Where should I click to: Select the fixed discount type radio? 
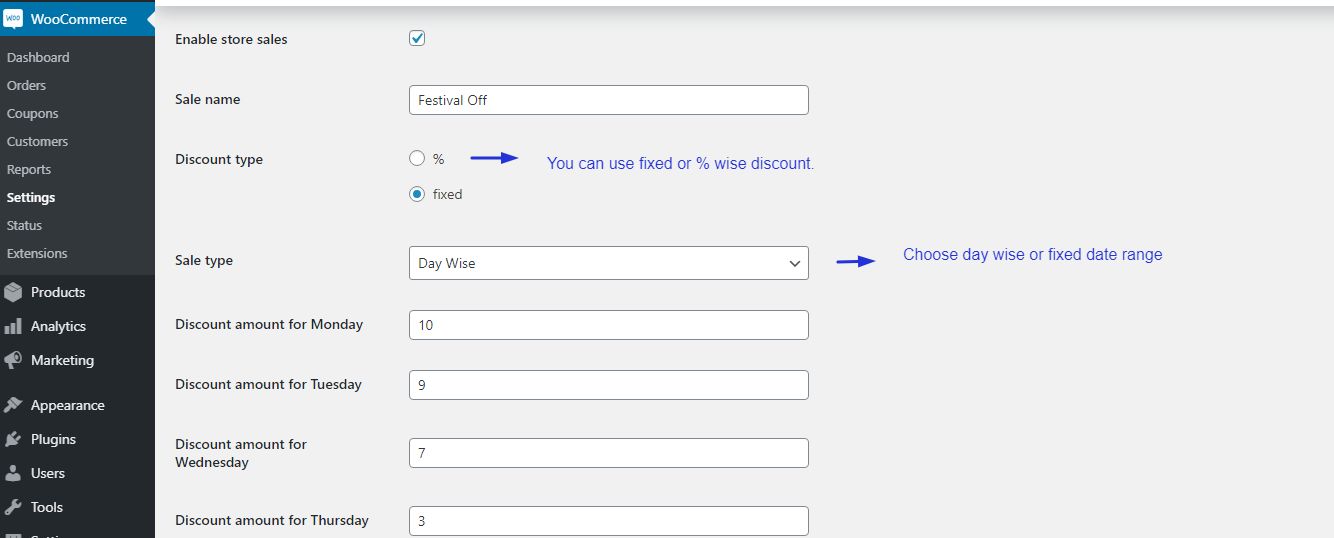(x=417, y=194)
